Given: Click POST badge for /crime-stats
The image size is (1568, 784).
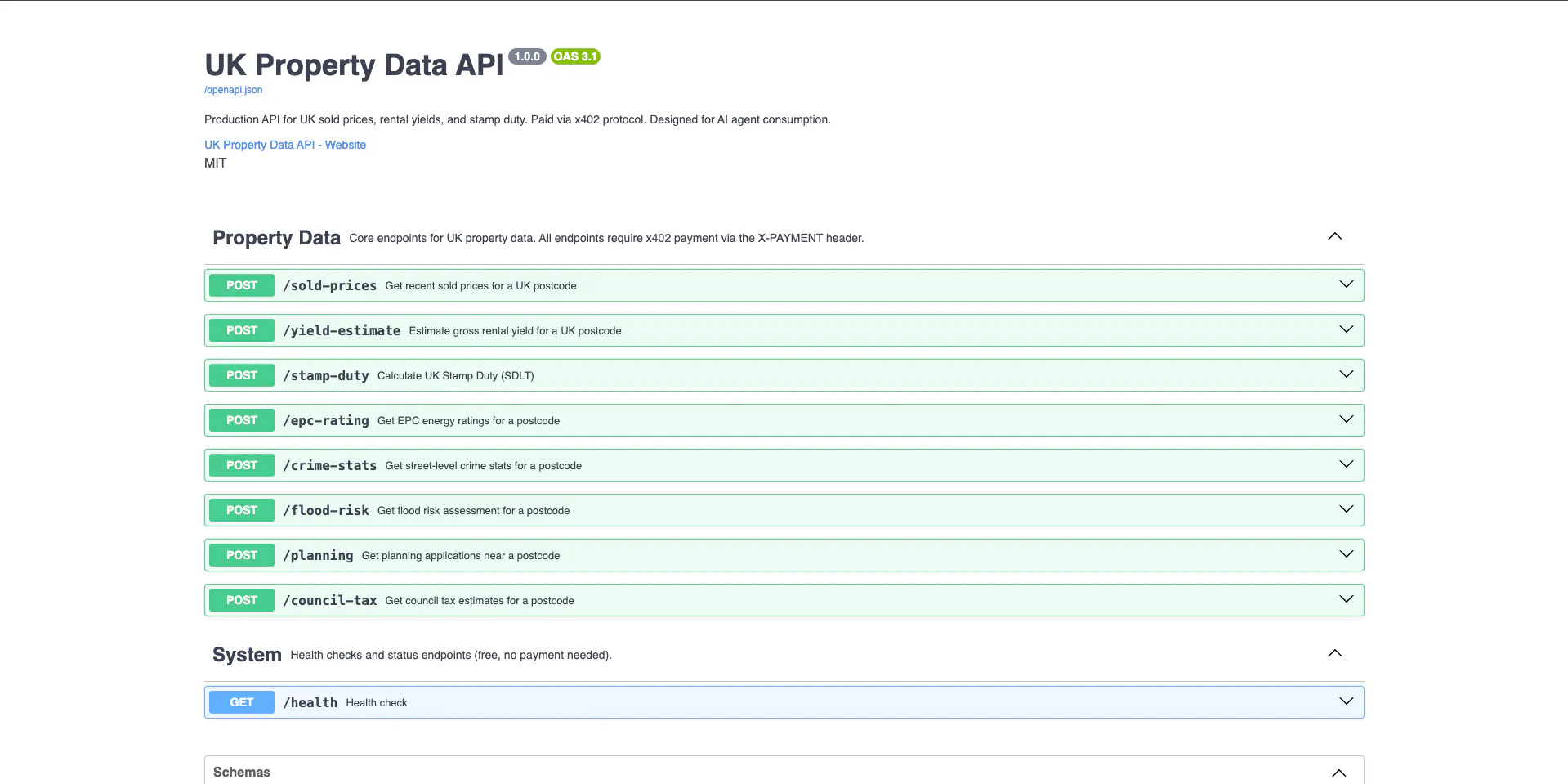Looking at the screenshot, I should 242,465.
